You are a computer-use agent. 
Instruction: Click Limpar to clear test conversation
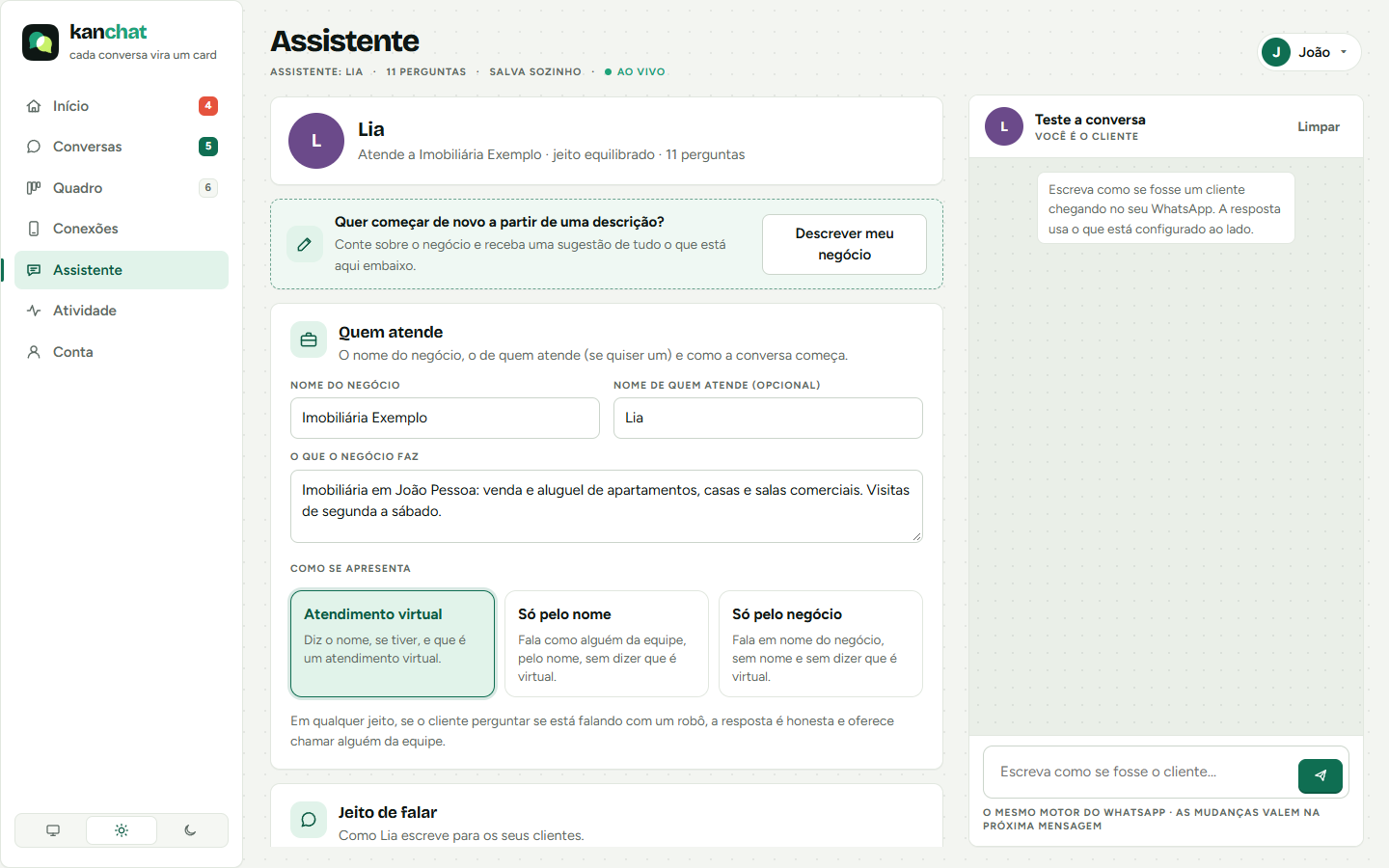click(x=1318, y=126)
